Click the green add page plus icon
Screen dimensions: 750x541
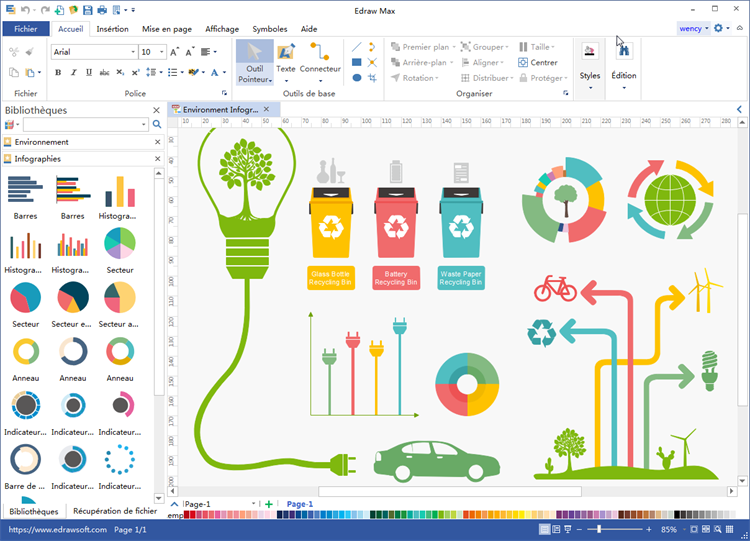(268, 504)
